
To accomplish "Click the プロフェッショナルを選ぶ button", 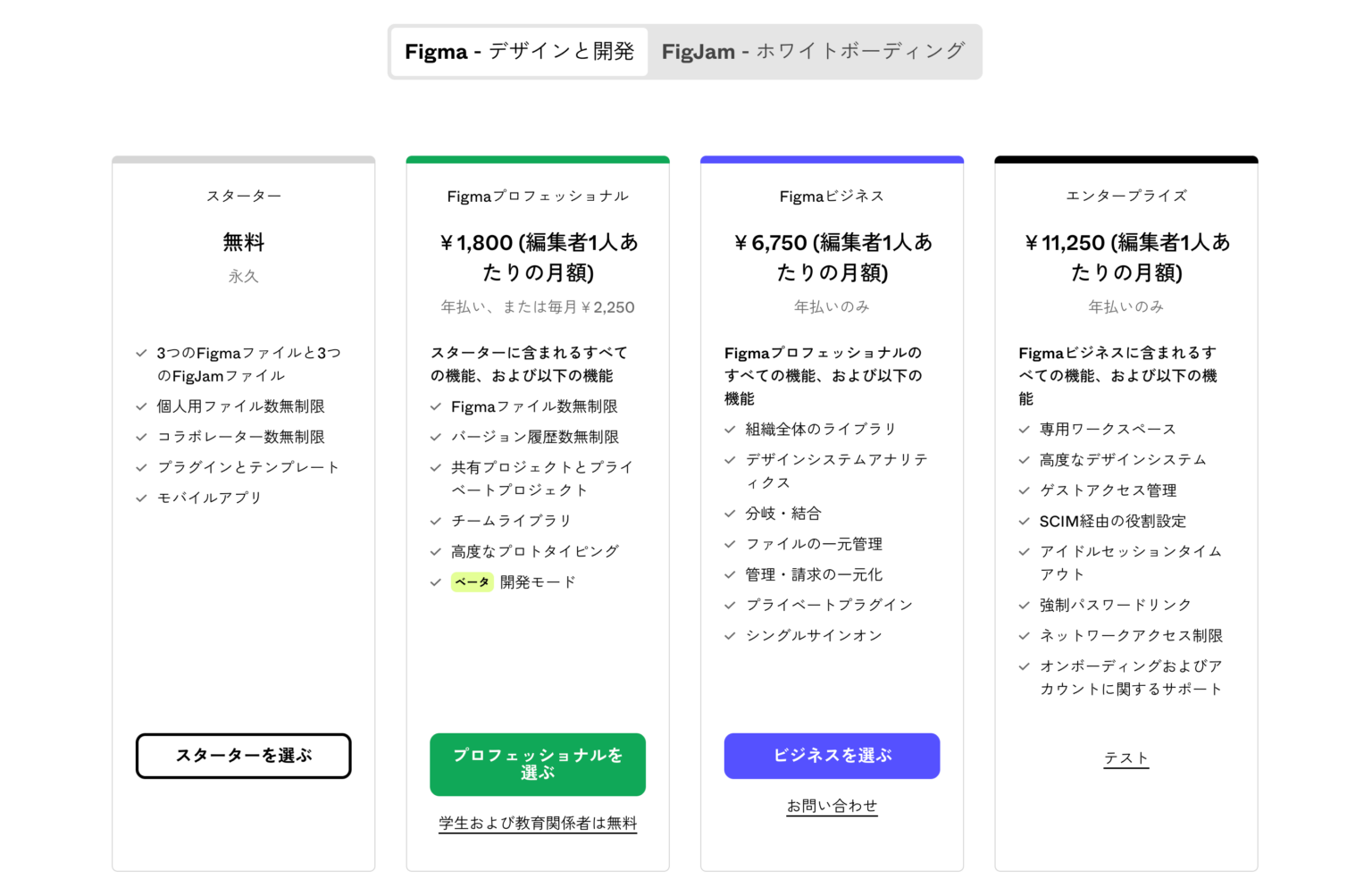I will tap(537, 765).
